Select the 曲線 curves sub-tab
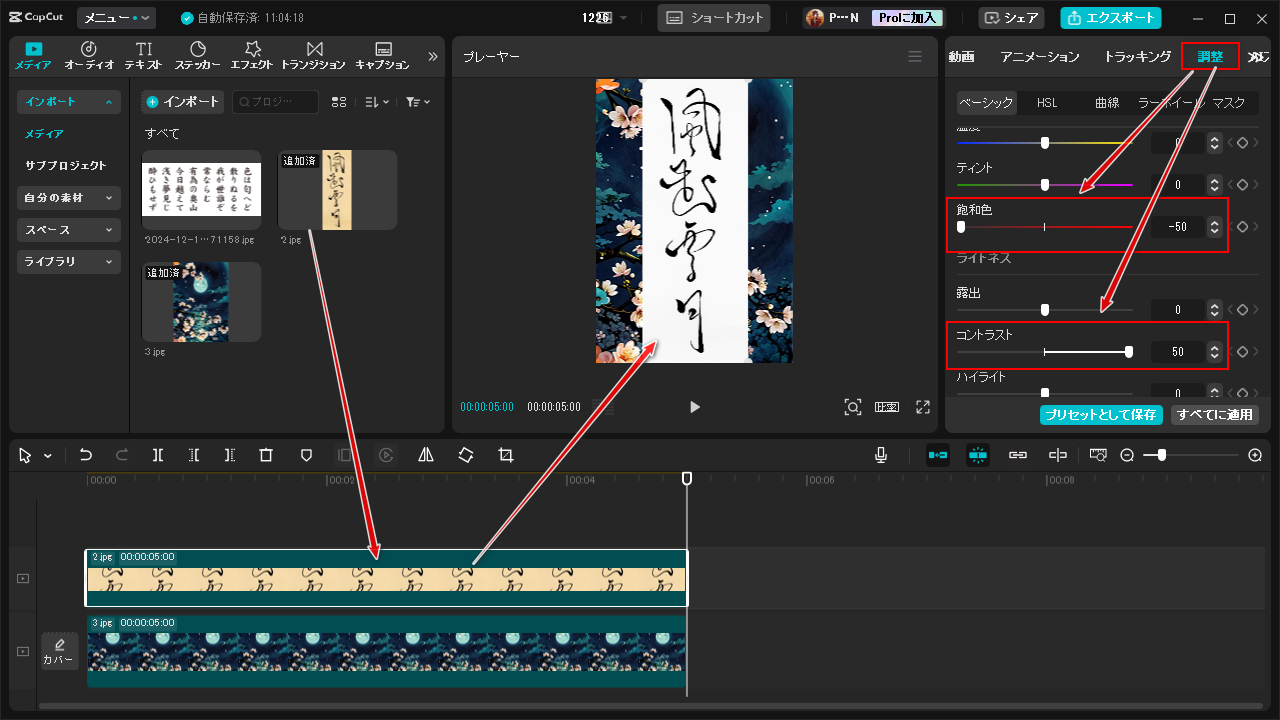The width and height of the screenshot is (1280, 720). (1106, 102)
